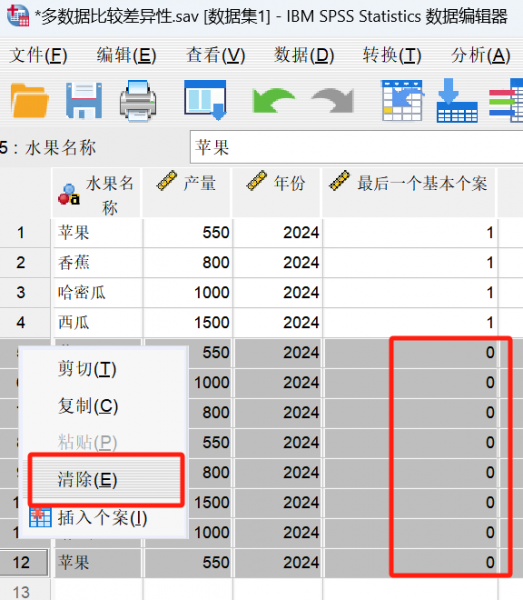Click the ruler icon next to 年份

[x=257, y=181]
